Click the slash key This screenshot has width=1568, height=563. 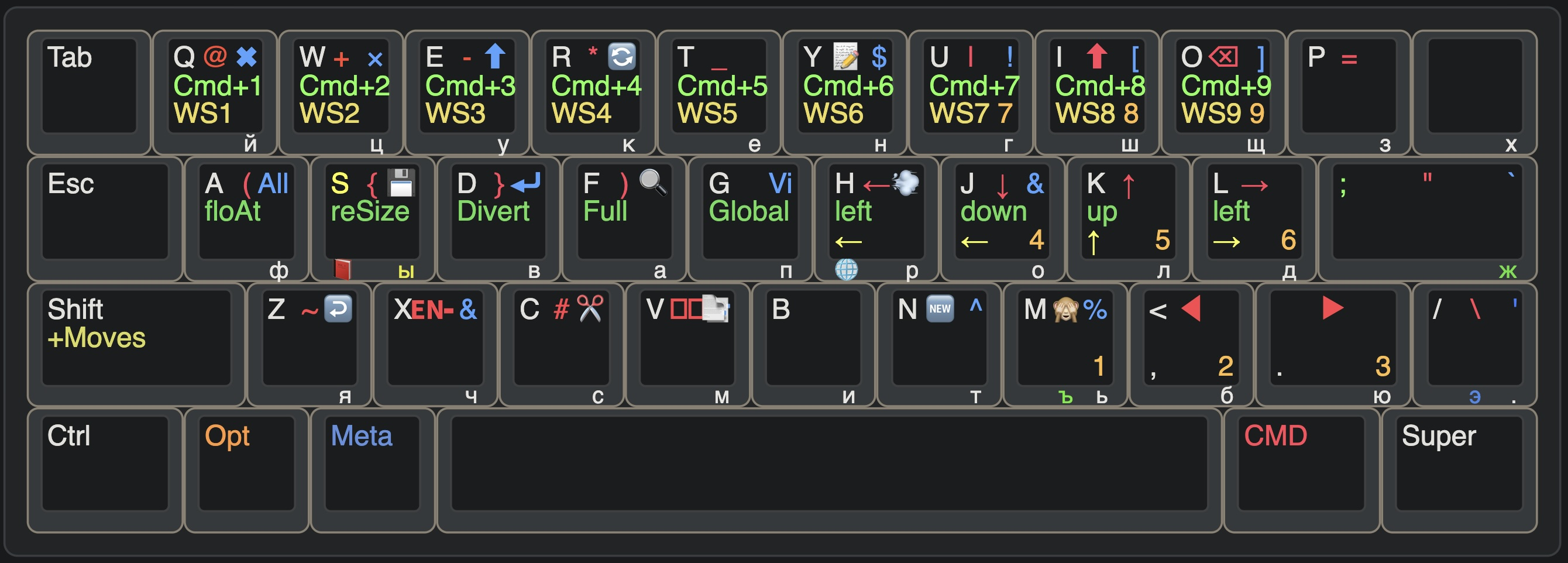[1475, 345]
